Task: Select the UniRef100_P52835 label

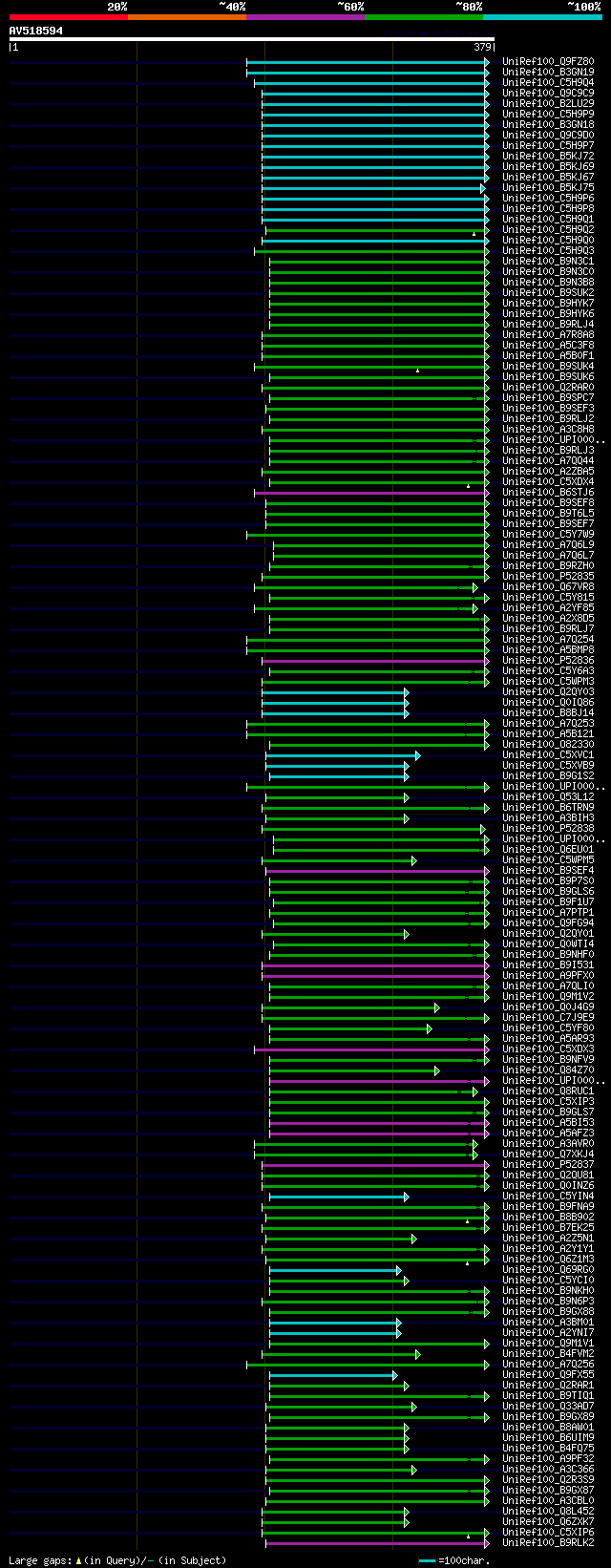Action: [548, 577]
